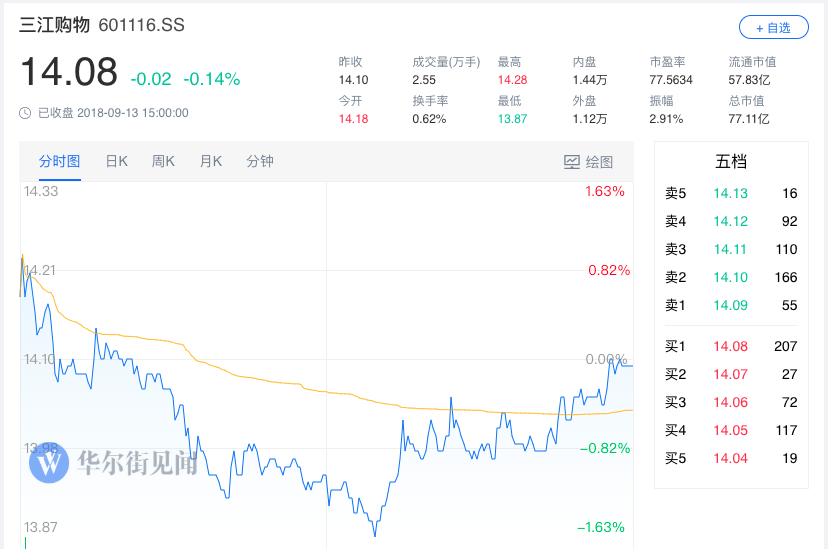This screenshot has width=828, height=549.
Task: Switch to the 分时图 tab
Action: coord(60,161)
